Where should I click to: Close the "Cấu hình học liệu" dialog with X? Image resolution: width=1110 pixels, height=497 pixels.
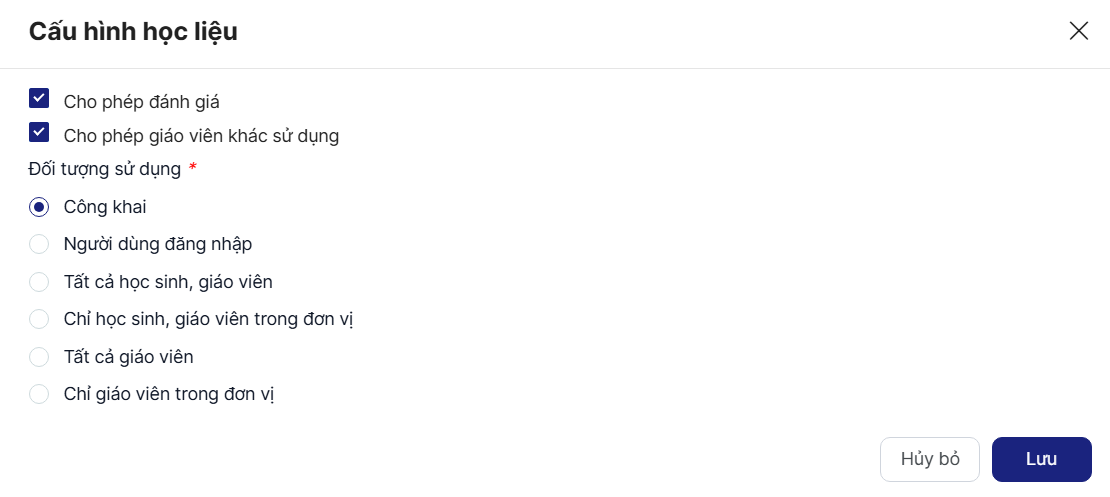click(1078, 31)
